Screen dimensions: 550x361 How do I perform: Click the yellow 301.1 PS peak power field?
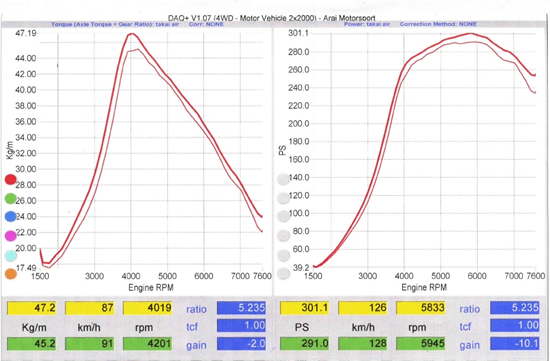(x=304, y=308)
